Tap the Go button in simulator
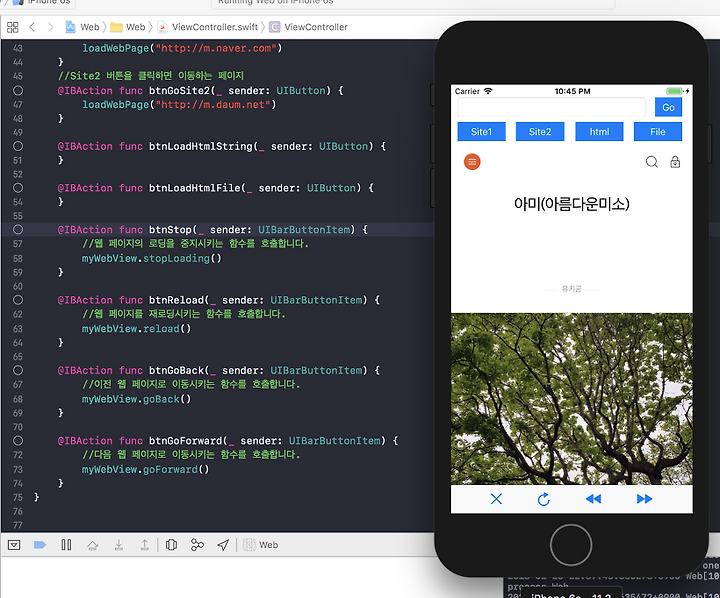Screen dimensions: 720x598 pos(668,107)
